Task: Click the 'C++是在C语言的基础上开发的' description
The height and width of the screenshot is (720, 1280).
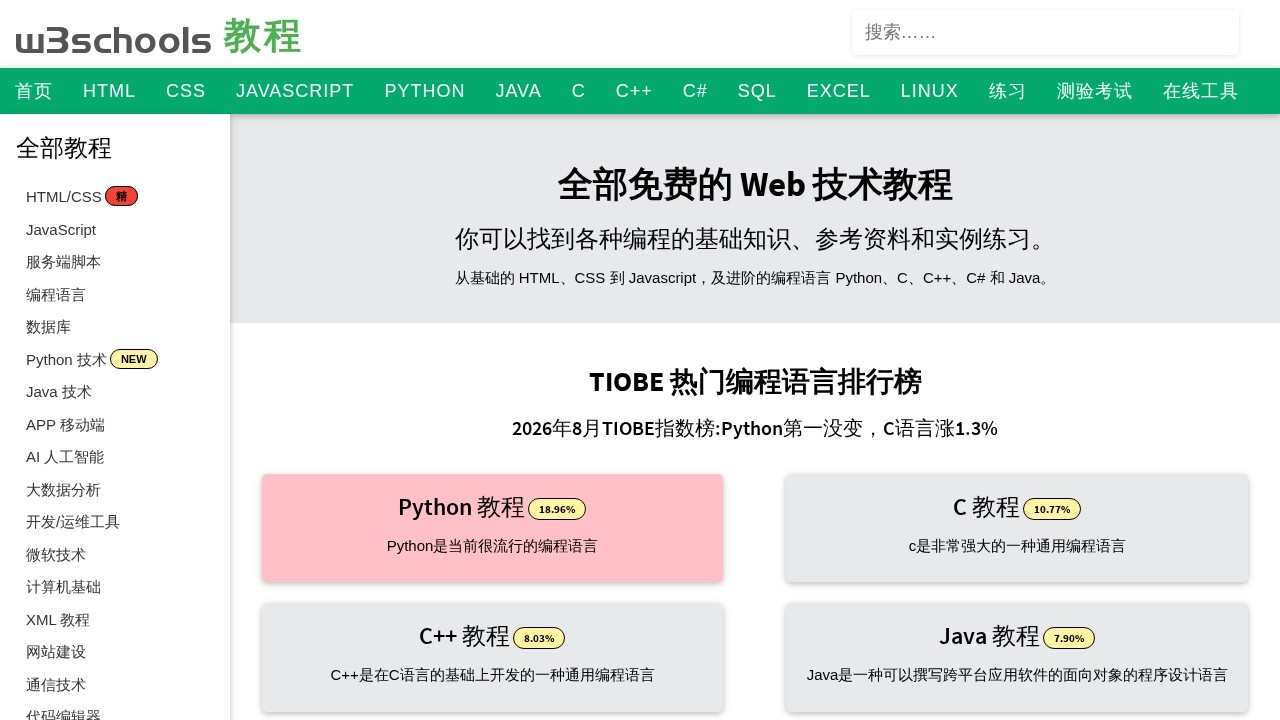Action: pyautogui.click(x=492, y=675)
